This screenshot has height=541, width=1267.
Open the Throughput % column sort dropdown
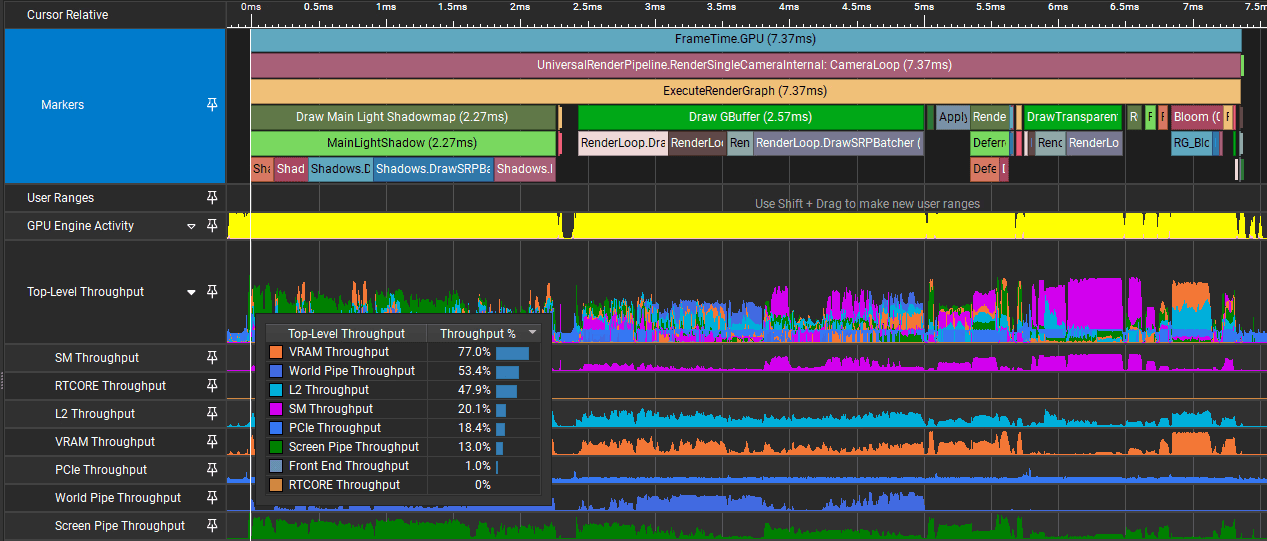(x=533, y=333)
